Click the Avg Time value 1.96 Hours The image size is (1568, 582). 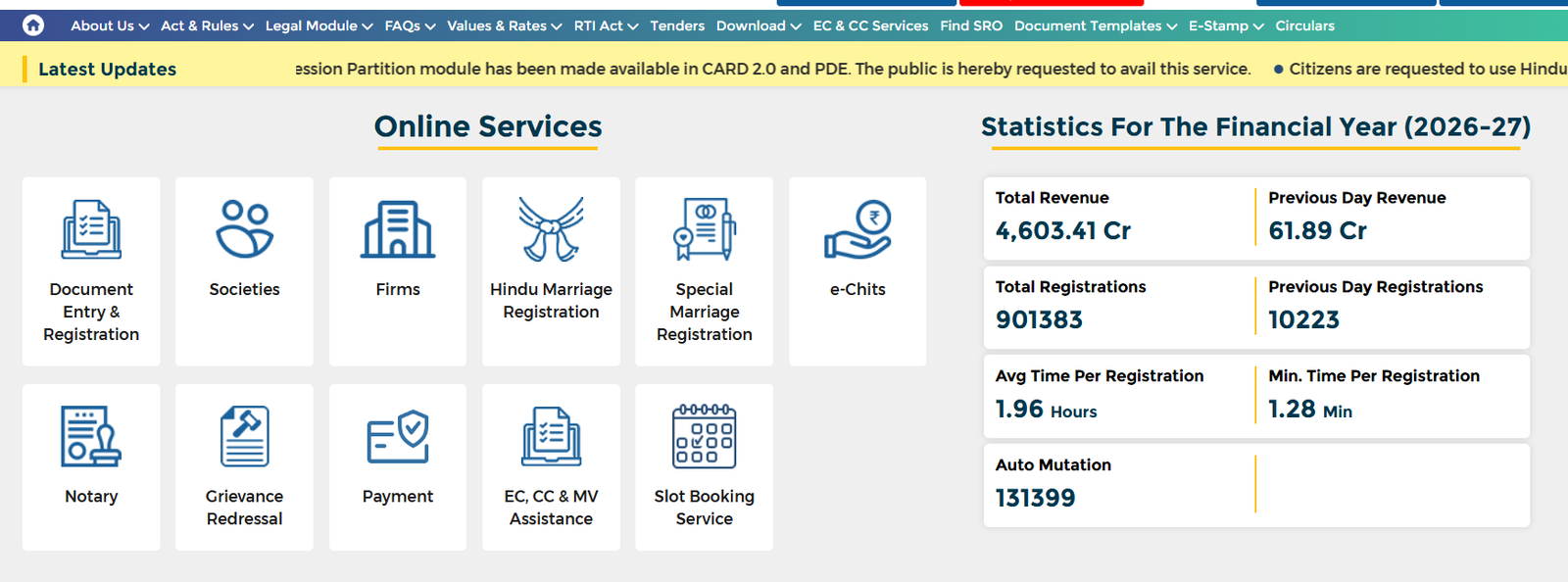(1046, 410)
